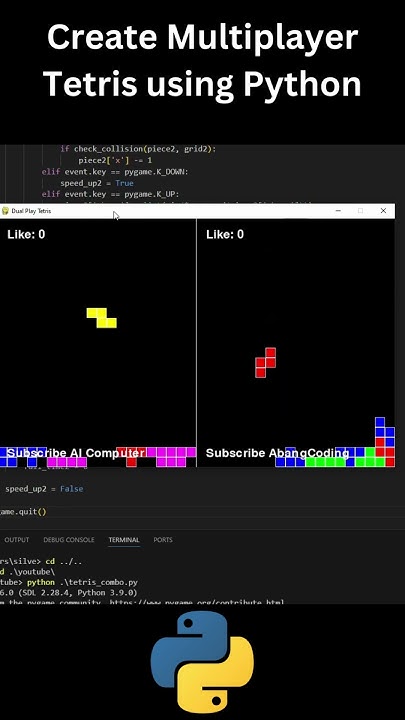Open the OUTPUT panel tab
This screenshot has width=405, height=720.
17,540
